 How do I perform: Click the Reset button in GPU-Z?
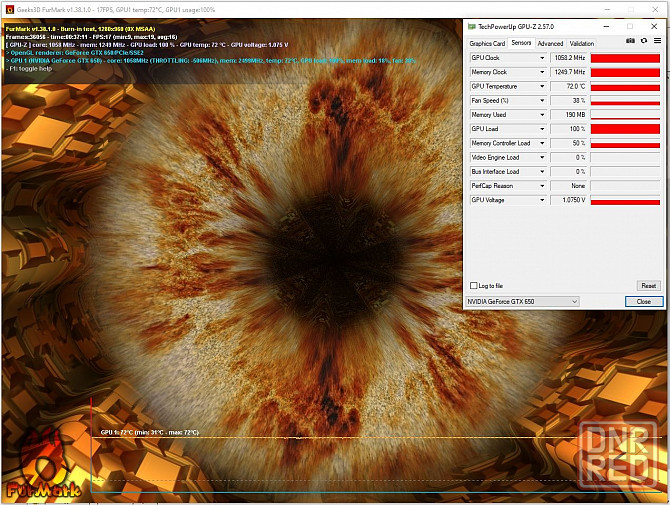(x=648, y=285)
